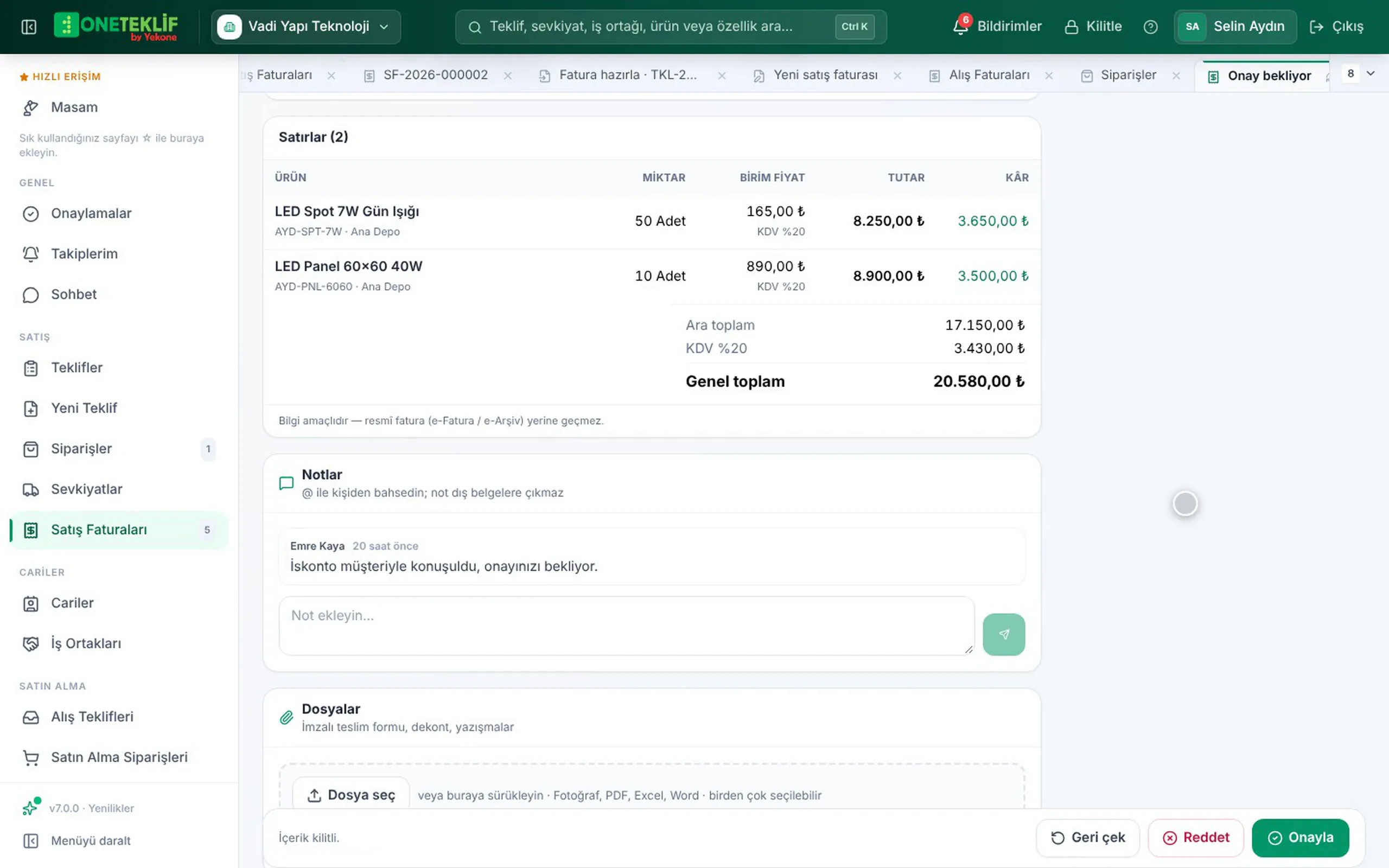Click into the Not ekleyin text area

pos(626,626)
